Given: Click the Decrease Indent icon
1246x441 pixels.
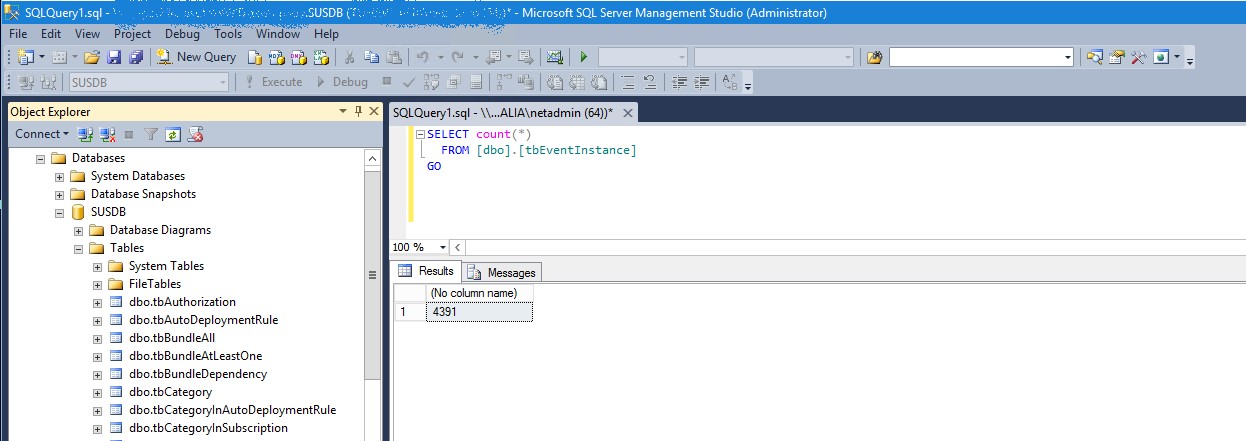Looking at the screenshot, I should point(680,82).
